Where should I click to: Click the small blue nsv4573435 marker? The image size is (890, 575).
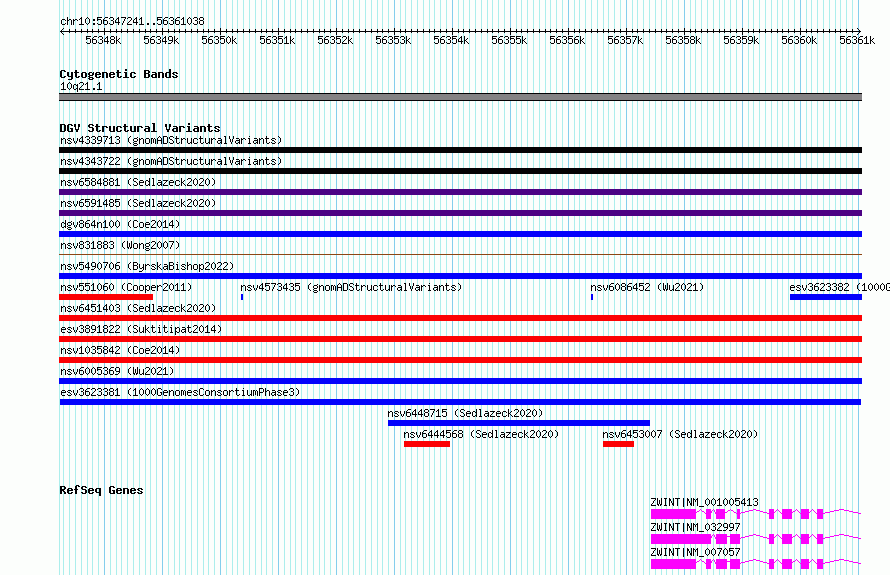[x=242, y=297]
